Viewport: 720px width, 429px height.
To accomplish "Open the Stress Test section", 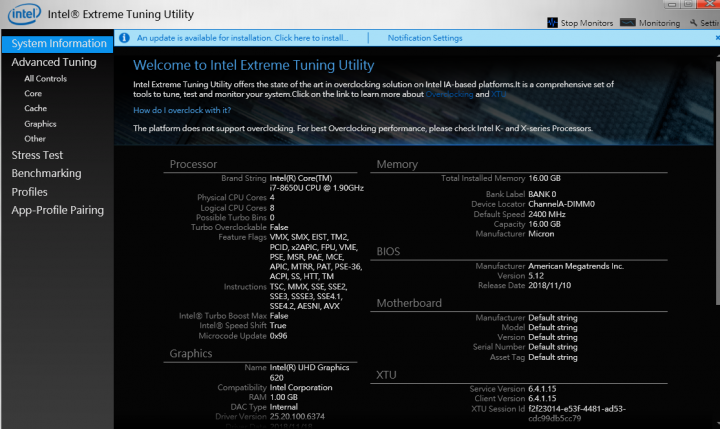I will click(37, 155).
